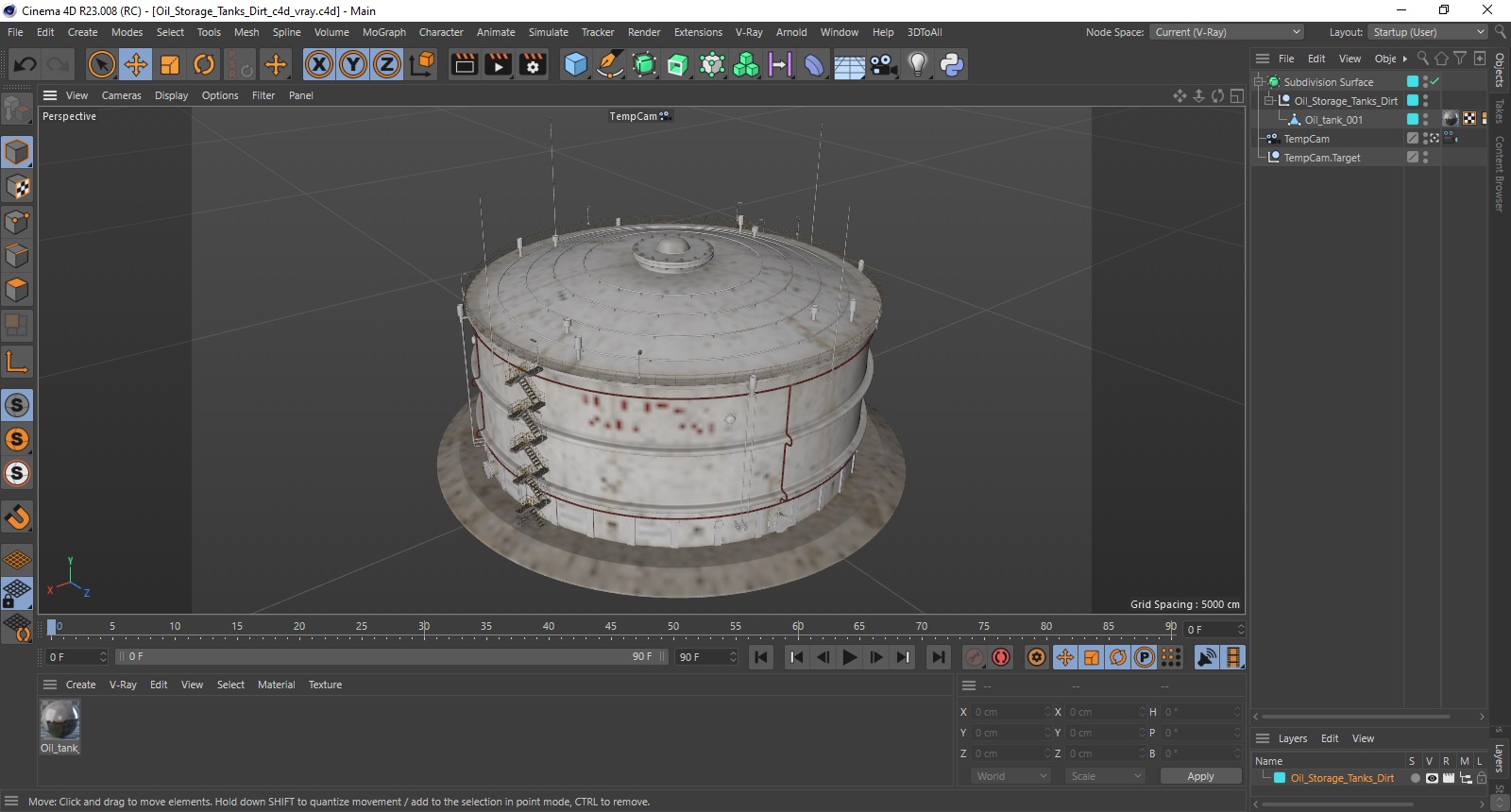The width and height of the screenshot is (1511, 812).
Task: Go to the start of animation
Action: pyautogui.click(x=761, y=657)
